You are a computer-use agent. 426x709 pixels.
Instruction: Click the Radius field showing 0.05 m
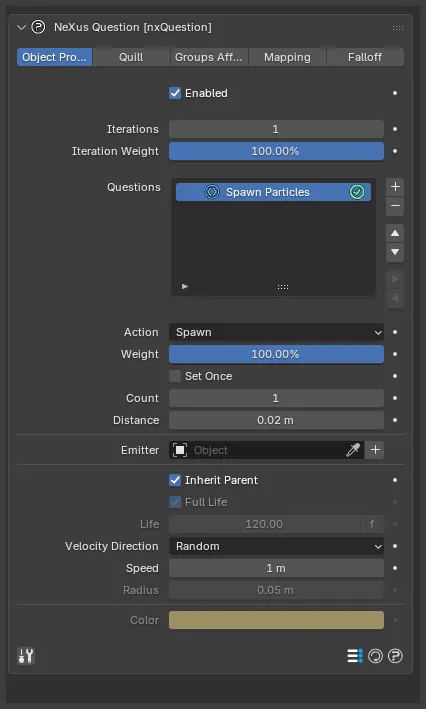click(276, 590)
